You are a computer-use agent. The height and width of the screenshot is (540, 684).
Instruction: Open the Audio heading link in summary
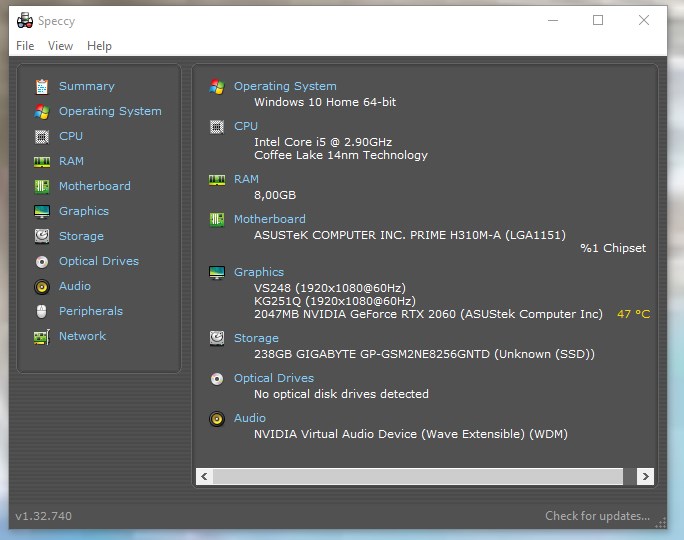tap(250, 418)
